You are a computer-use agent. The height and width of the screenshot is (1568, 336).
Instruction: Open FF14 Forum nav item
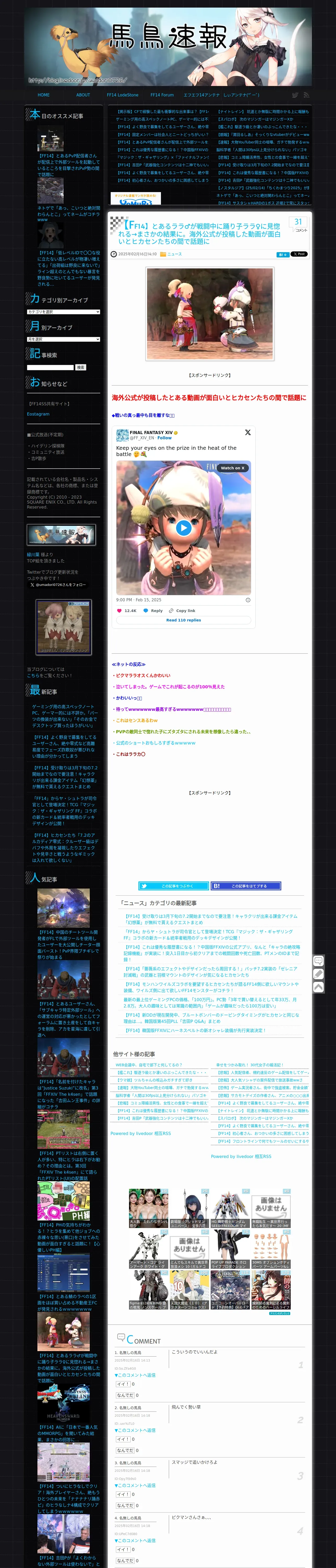point(162,95)
